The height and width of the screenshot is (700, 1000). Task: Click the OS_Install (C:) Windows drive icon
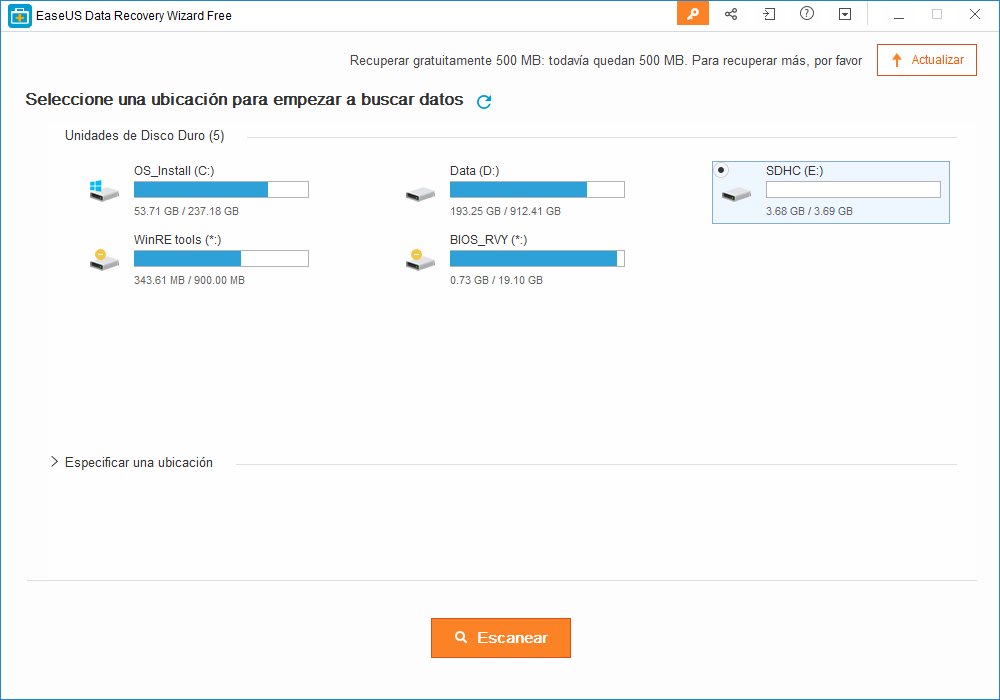[102, 192]
